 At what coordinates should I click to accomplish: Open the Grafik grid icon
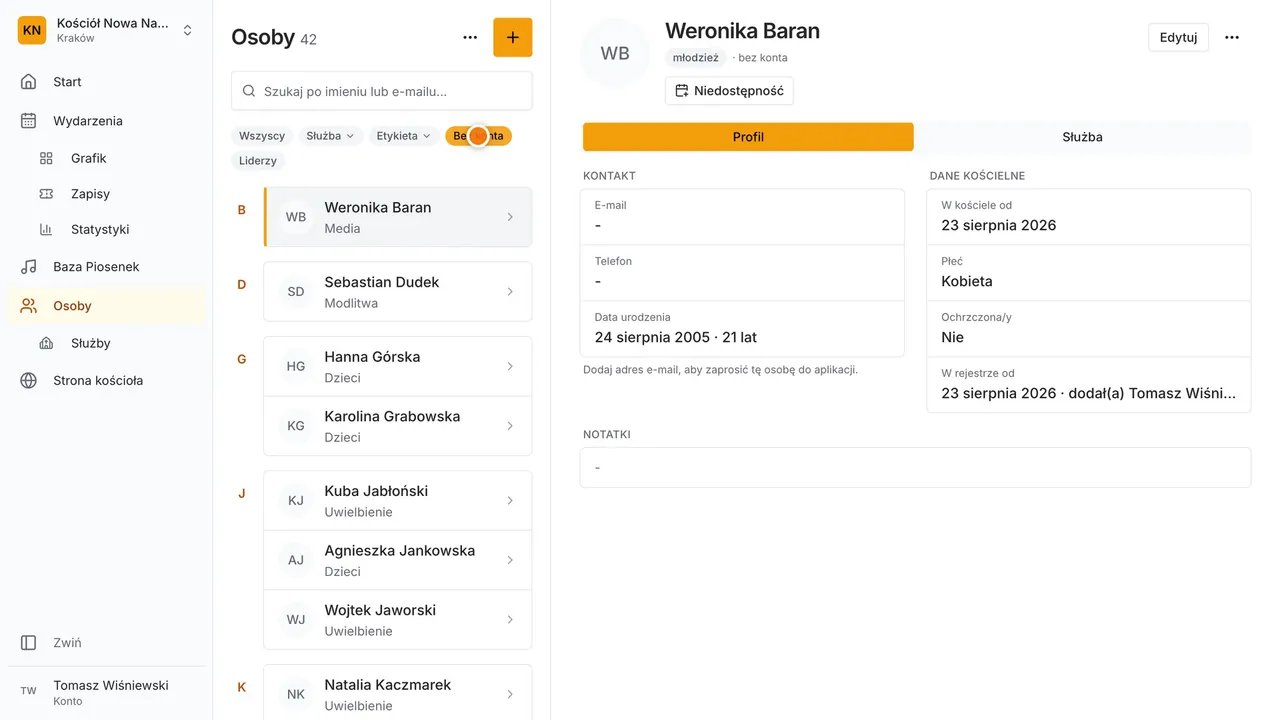(46, 158)
